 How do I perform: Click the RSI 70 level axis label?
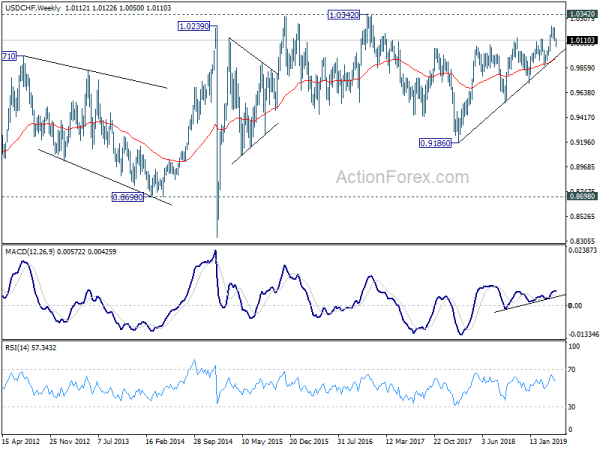(x=572, y=370)
